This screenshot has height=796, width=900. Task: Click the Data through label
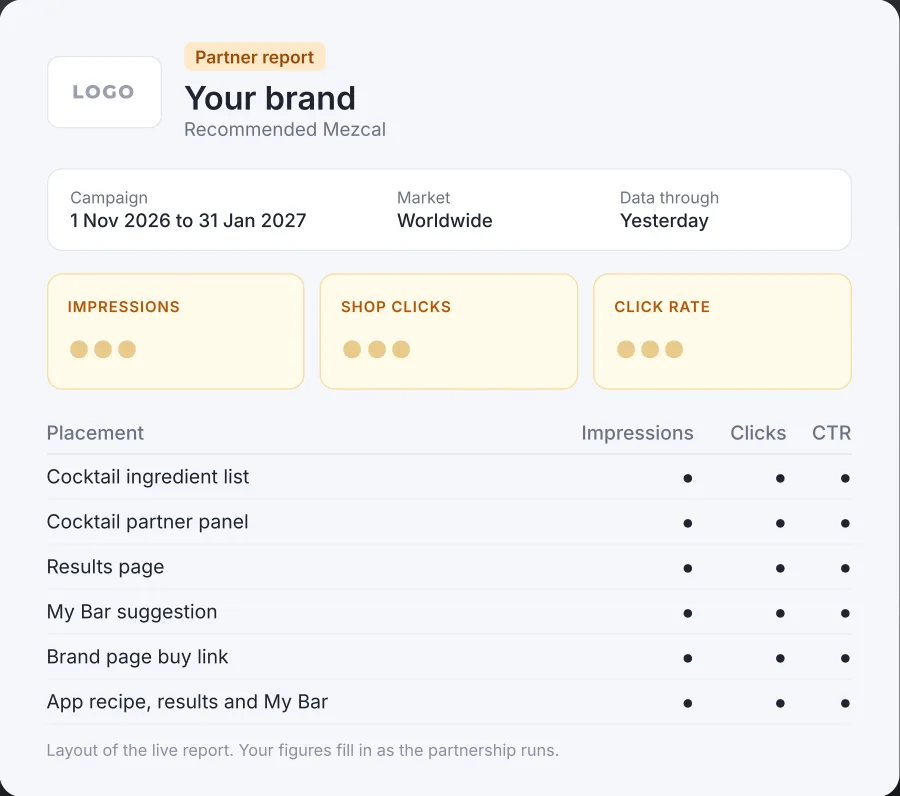[669, 197]
